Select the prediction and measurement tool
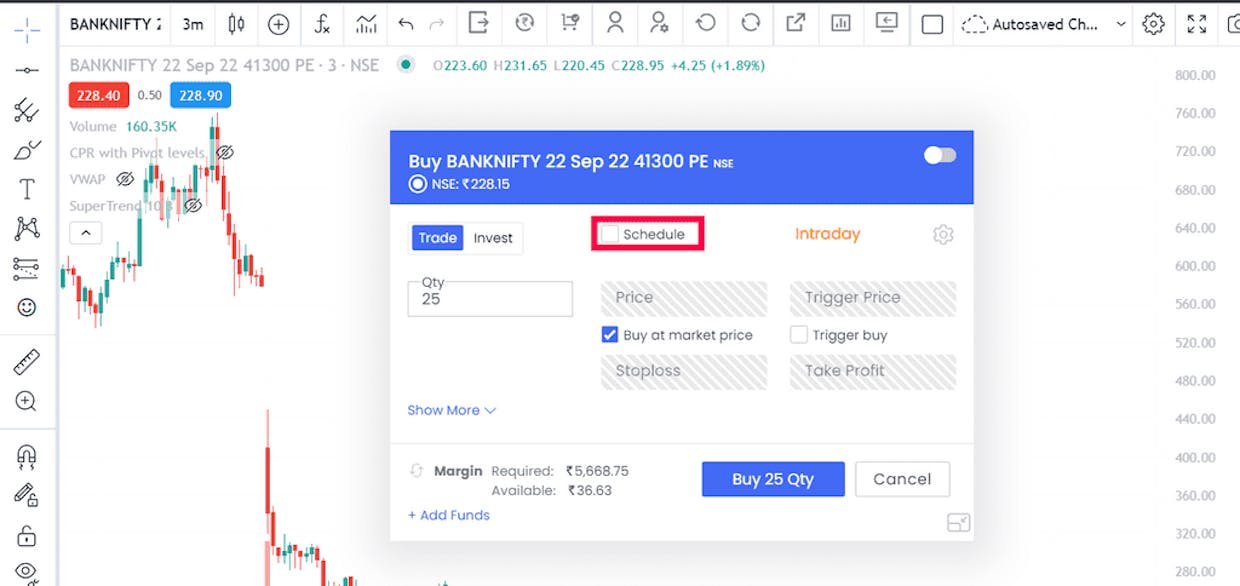The height and width of the screenshot is (586, 1240). [x=27, y=267]
